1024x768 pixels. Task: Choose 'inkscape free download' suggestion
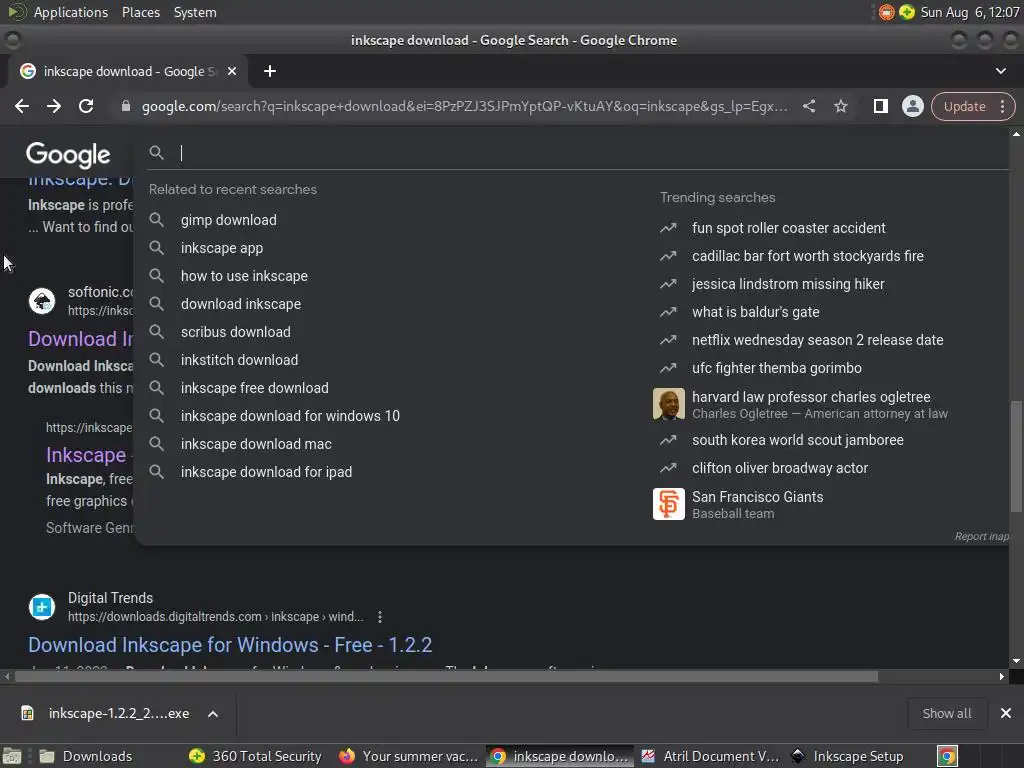point(255,388)
